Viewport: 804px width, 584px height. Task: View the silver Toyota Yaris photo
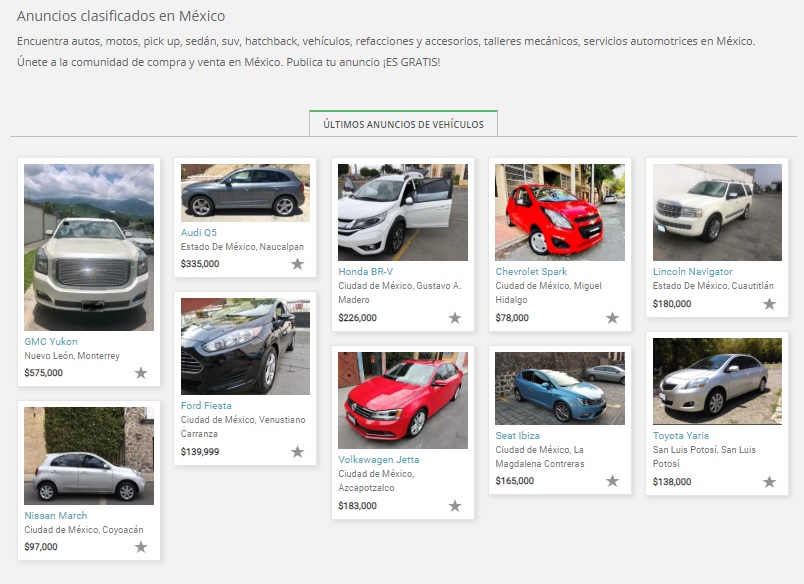pos(717,381)
